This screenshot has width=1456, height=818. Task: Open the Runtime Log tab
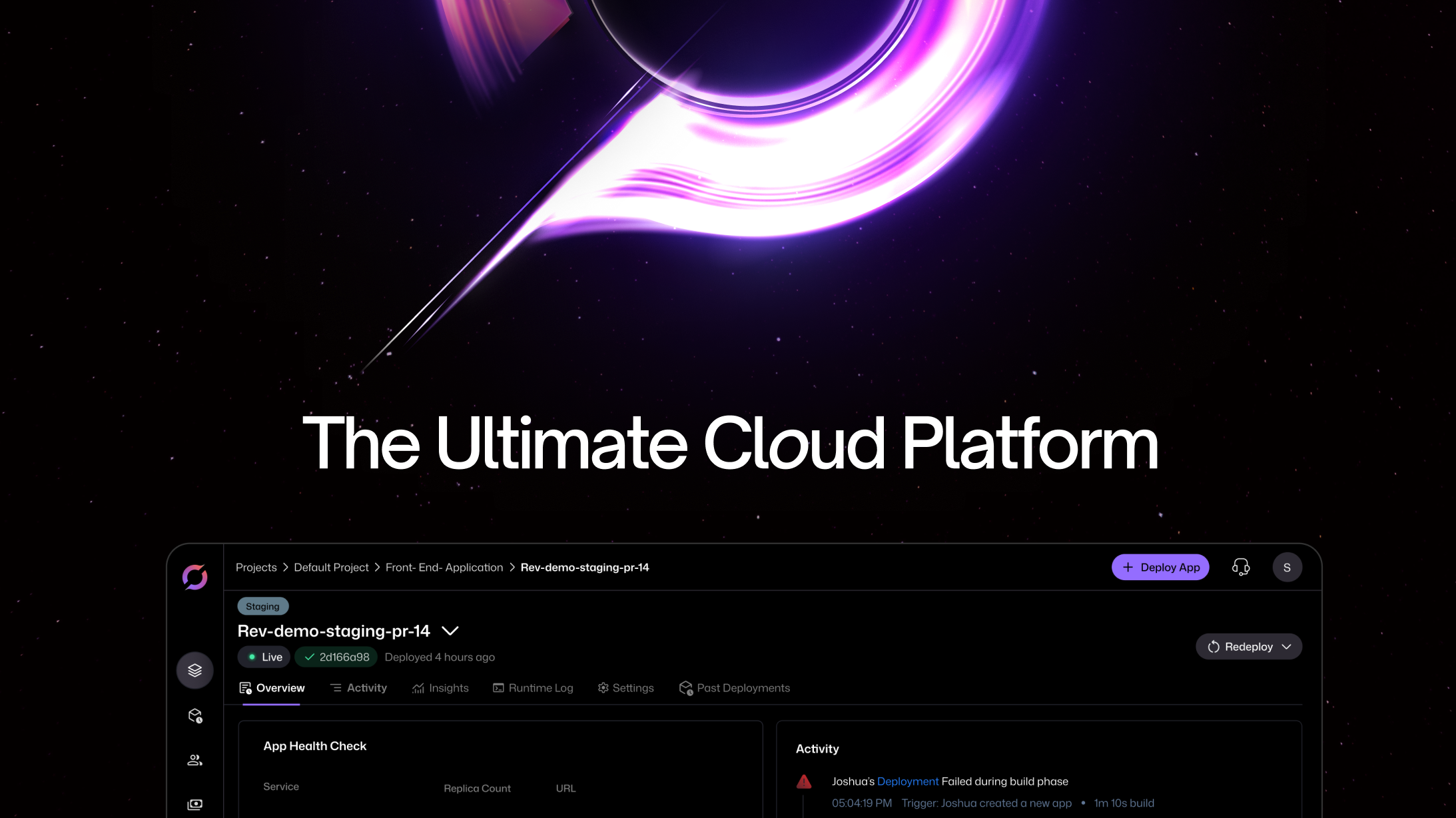tap(533, 688)
